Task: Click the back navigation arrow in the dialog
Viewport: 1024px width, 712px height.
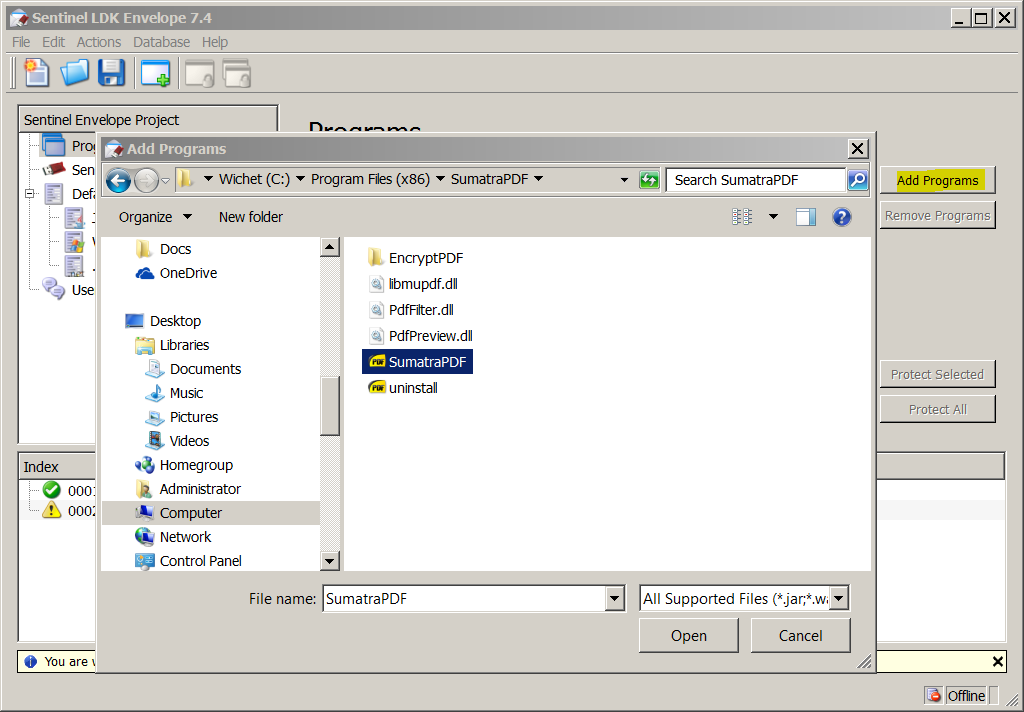Action: click(x=118, y=180)
